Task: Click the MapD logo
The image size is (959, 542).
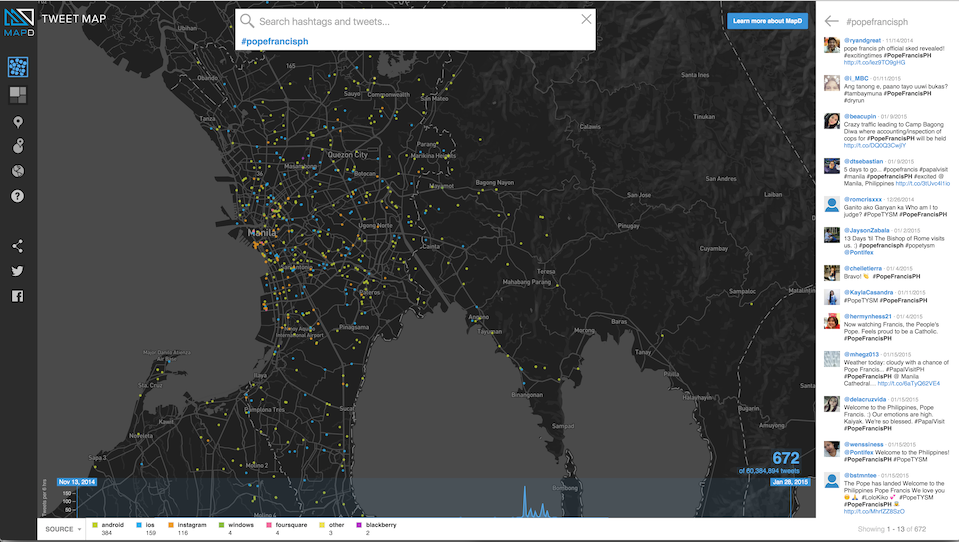Action: pyautogui.click(x=19, y=22)
